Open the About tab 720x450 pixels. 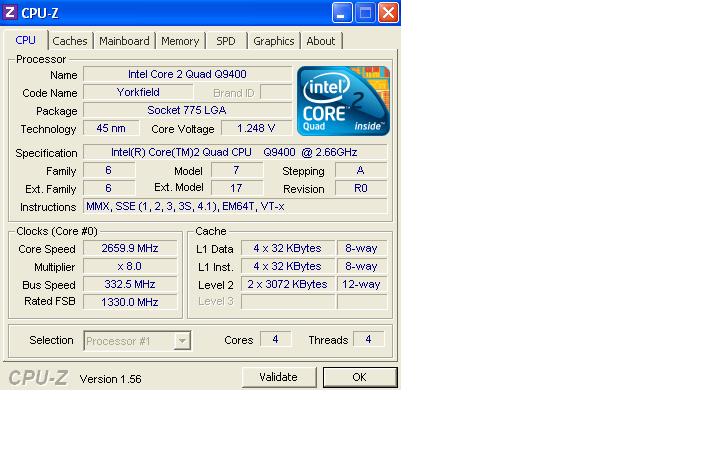click(321, 41)
